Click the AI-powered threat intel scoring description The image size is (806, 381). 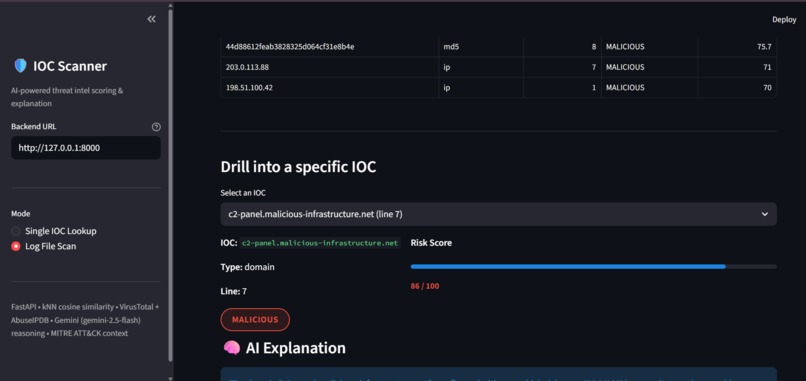[67, 97]
